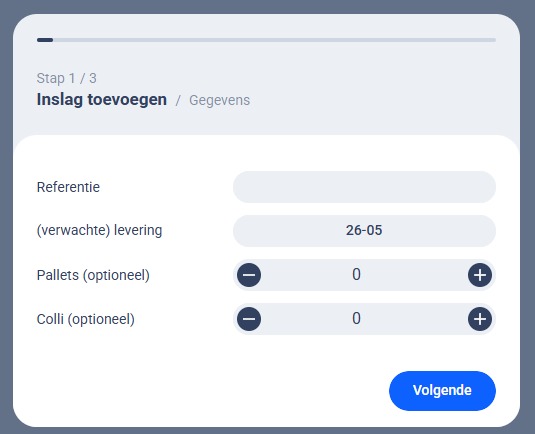Click the Colli (optioneel) label
This screenshot has width=535, height=434.
[x=86, y=319]
